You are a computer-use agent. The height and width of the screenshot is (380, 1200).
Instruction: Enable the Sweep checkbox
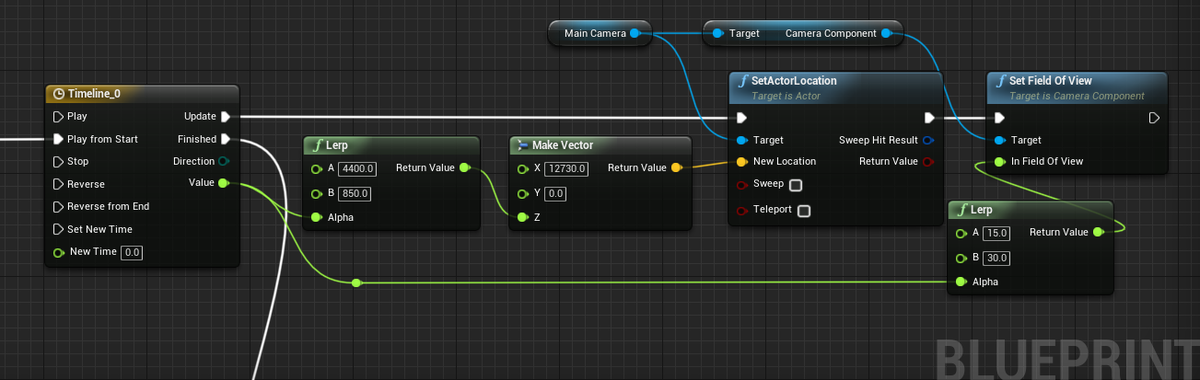[x=795, y=185]
